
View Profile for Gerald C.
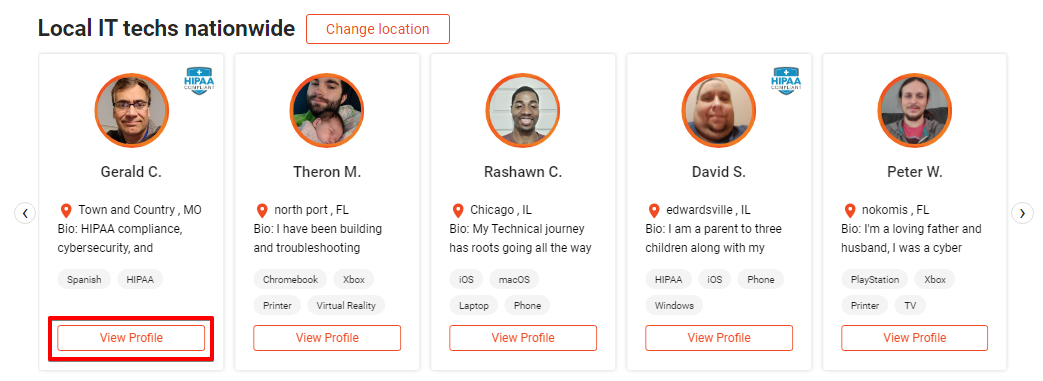point(131,338)
